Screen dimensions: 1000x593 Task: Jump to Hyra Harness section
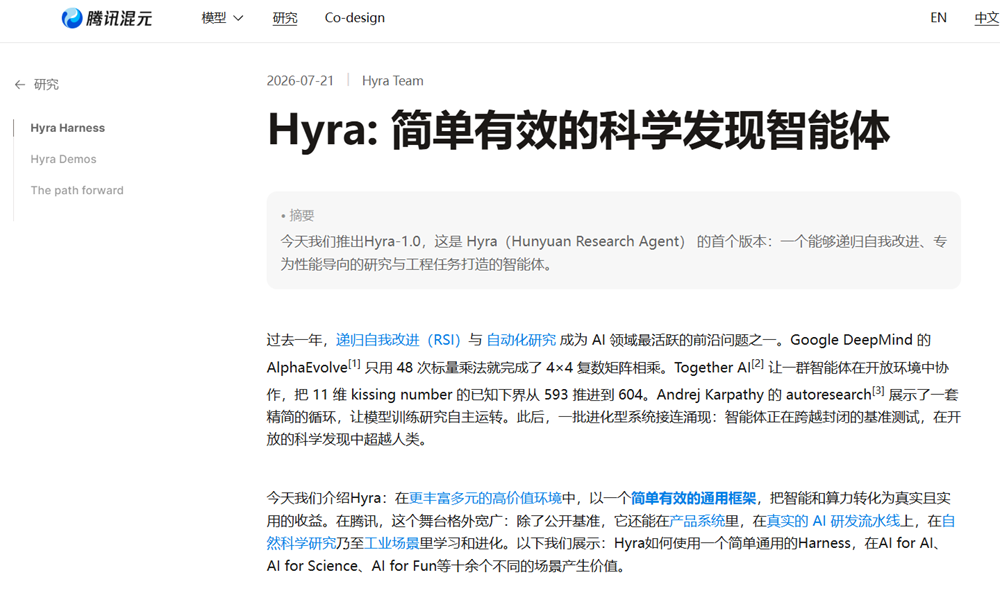[68, 128]
